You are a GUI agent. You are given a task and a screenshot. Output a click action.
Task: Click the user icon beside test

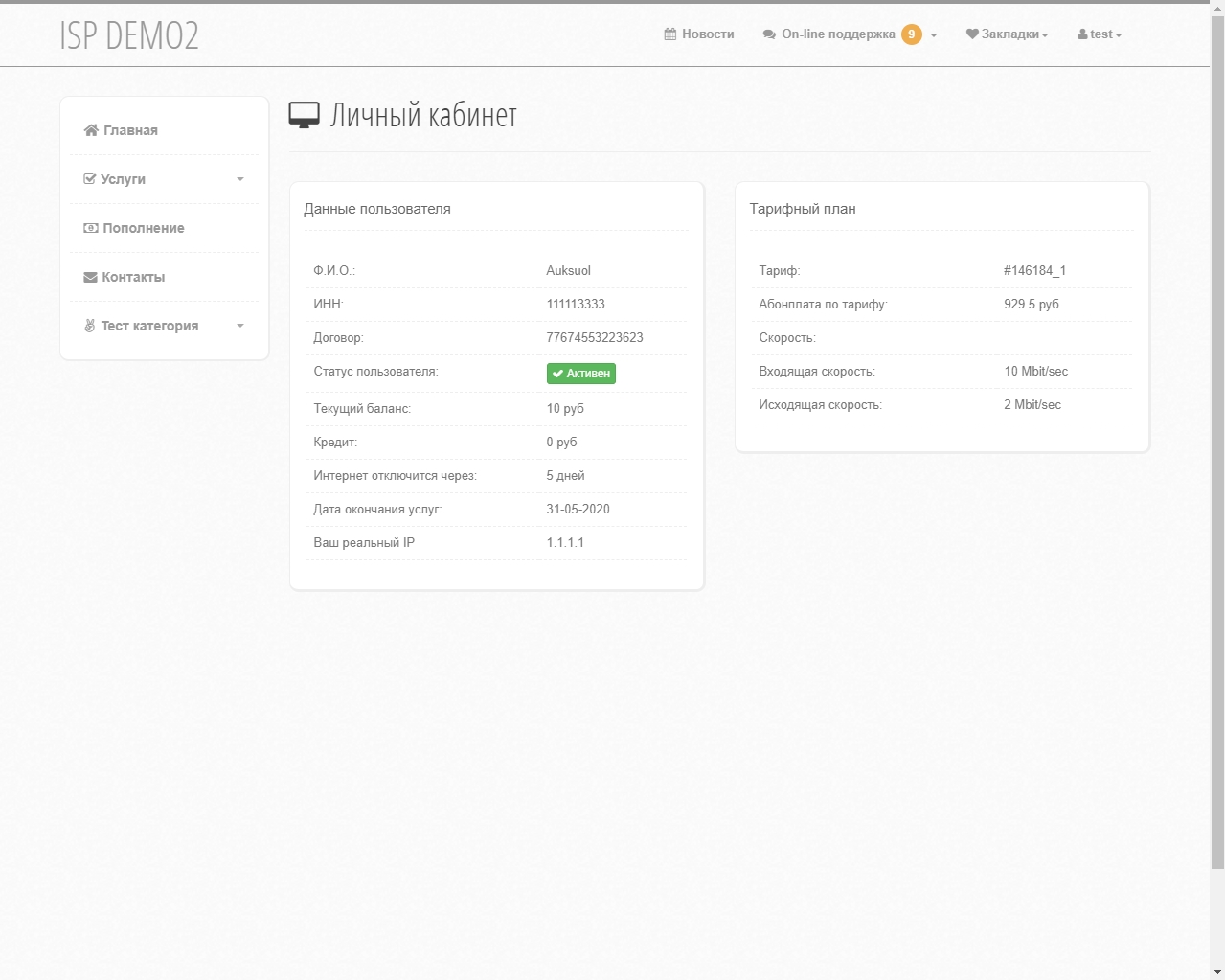coord(1082,34)
